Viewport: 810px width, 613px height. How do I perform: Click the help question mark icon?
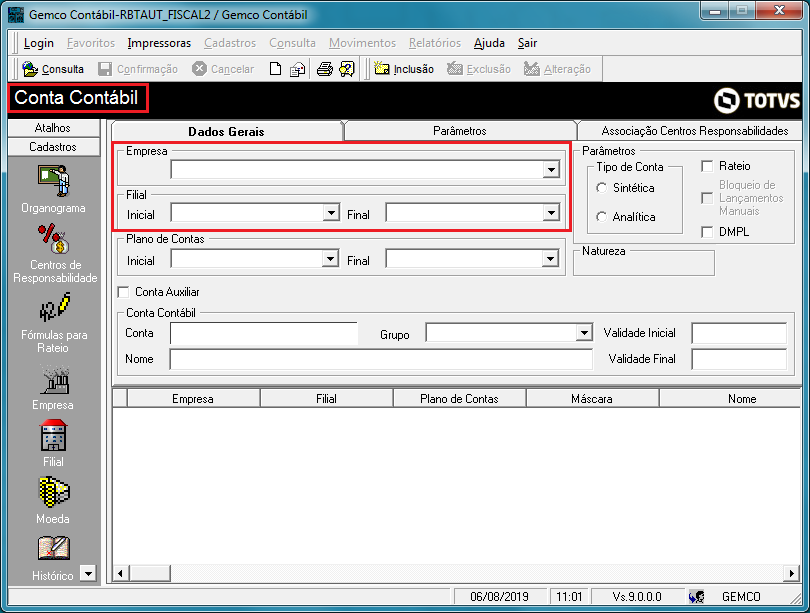pyautogui.click(x=347, y=69)
